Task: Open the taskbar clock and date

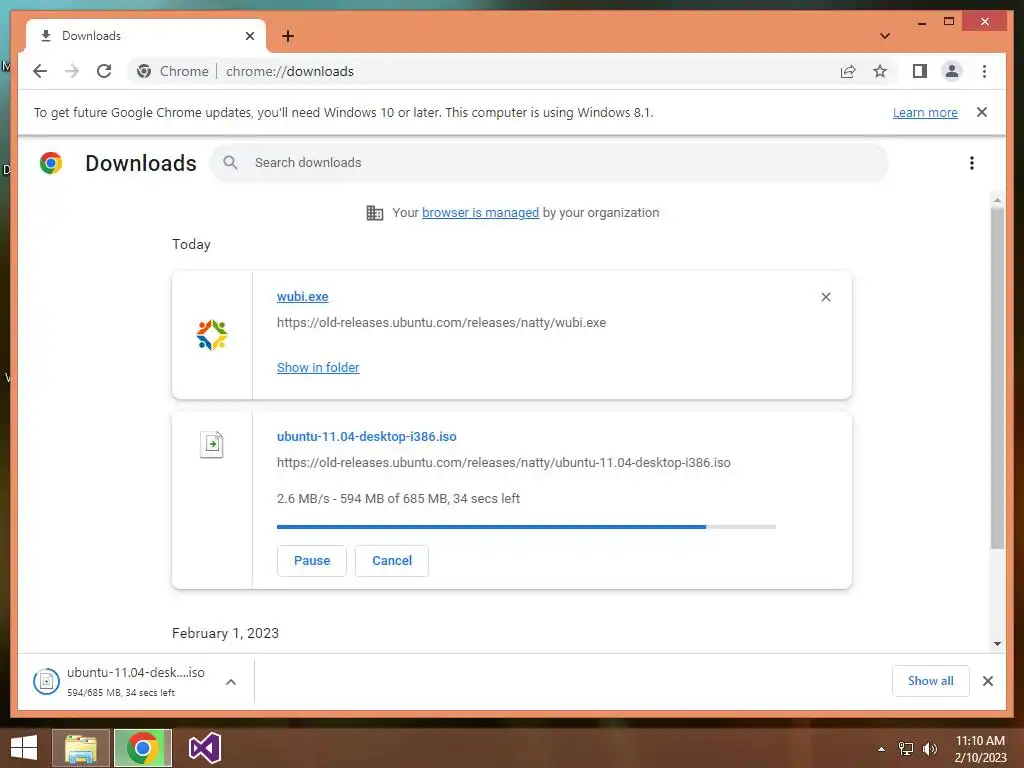Action: [x=980, y=749]
